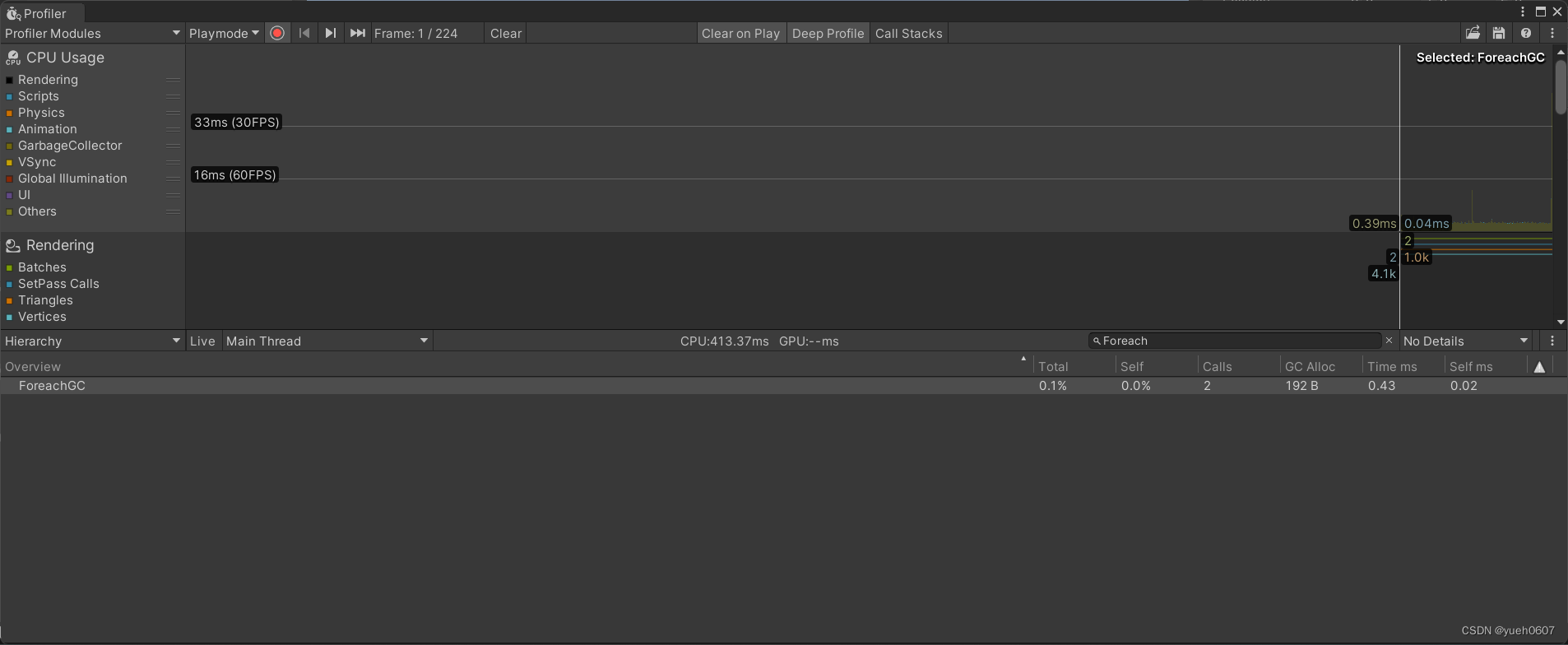Screen dimensions: 1568x645
Task: Step to next frame
Action: coord(331,33)
